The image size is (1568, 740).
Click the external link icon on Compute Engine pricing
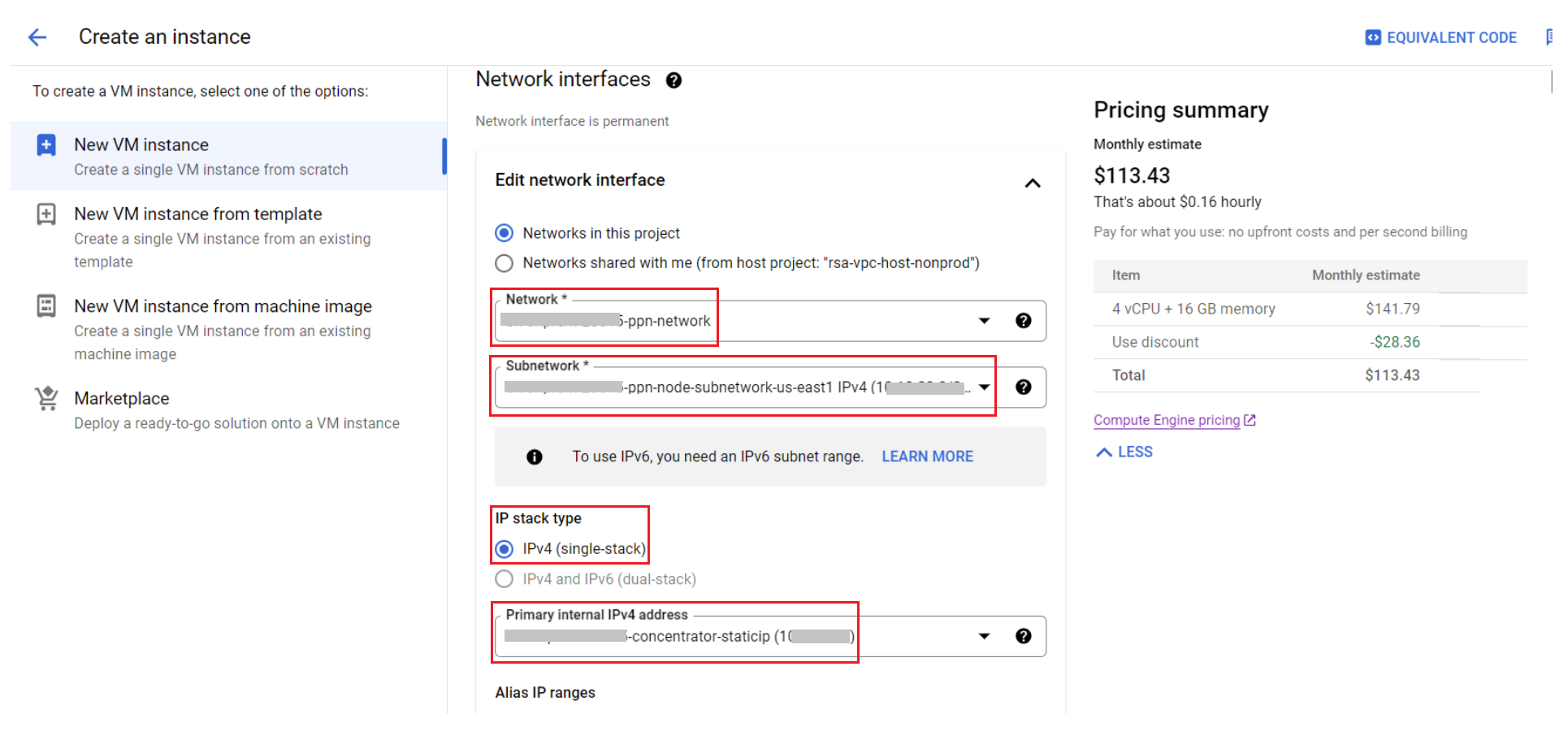coord(1249,419)
